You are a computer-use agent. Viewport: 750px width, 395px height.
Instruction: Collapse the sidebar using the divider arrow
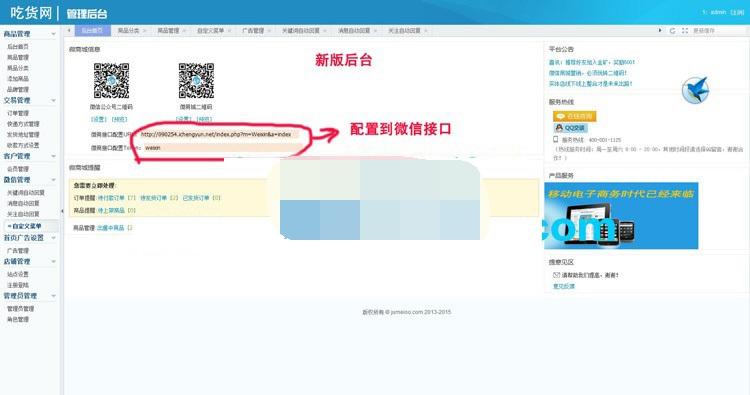[62, 211]
